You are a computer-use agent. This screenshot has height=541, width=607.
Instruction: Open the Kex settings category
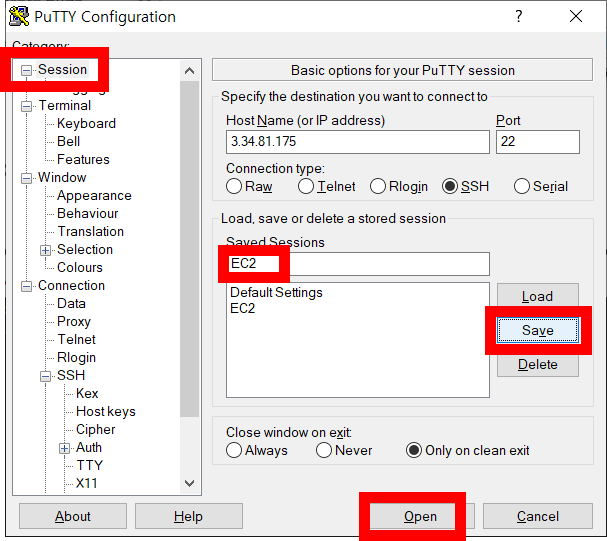87,393
